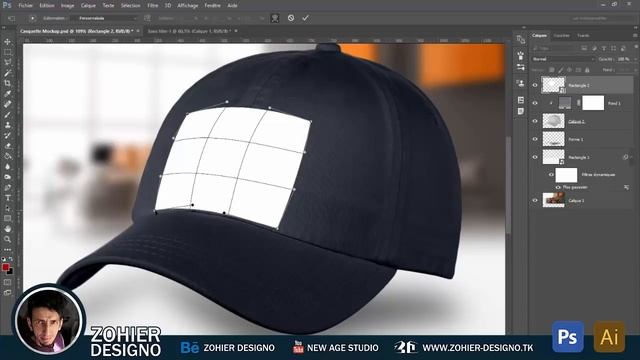This screenshot has width=640, height=360.
Task: Toggle Flou gaussien filter visibility
Action: (558, 187)
